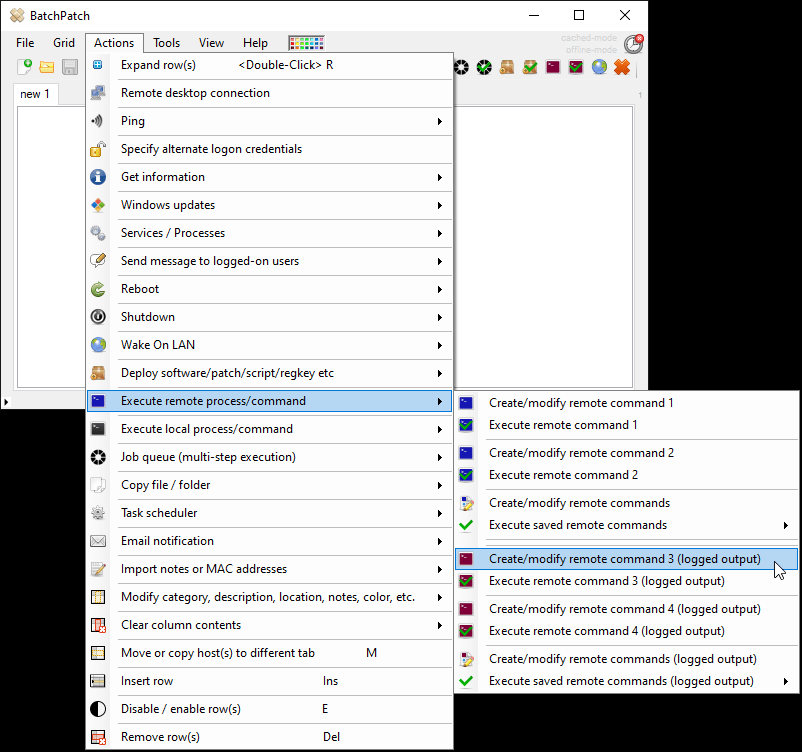Viewport: 802px width, 752px height.
Task: Click the blue Get information icon
Action: pyautogui.click(x=98, y=177)
